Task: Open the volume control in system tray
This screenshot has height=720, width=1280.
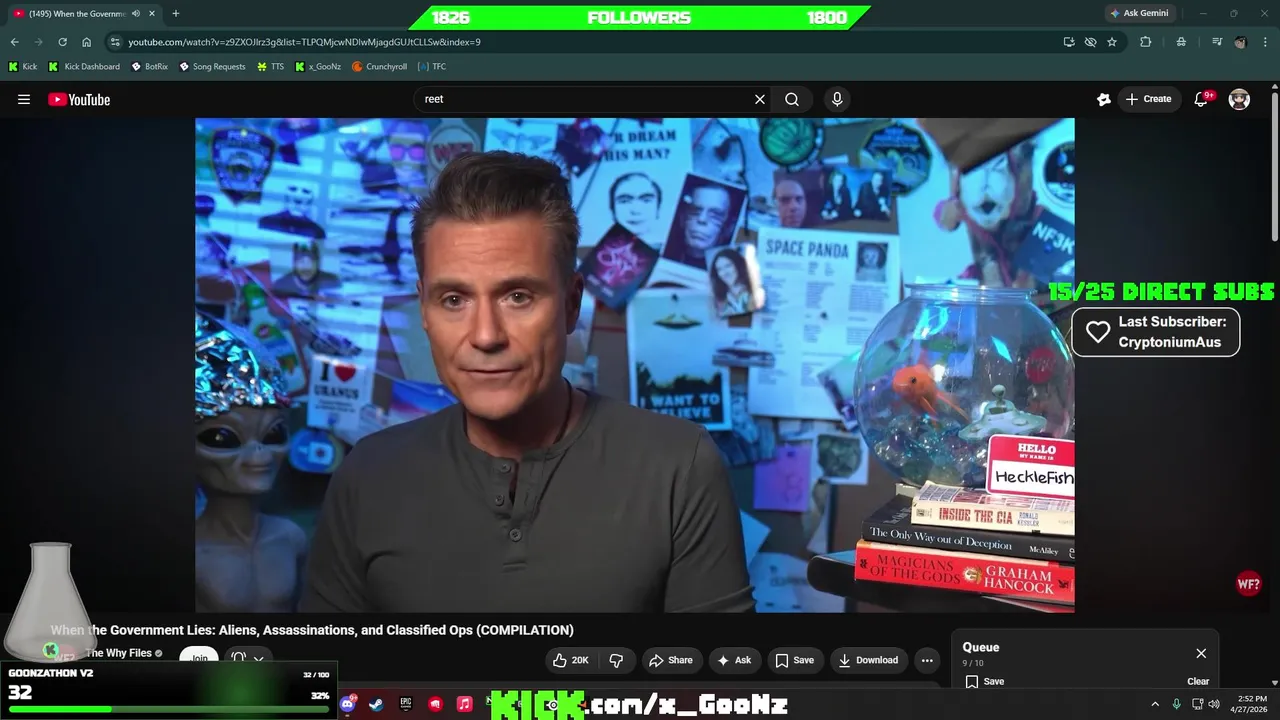Action: pos(1213,704)
